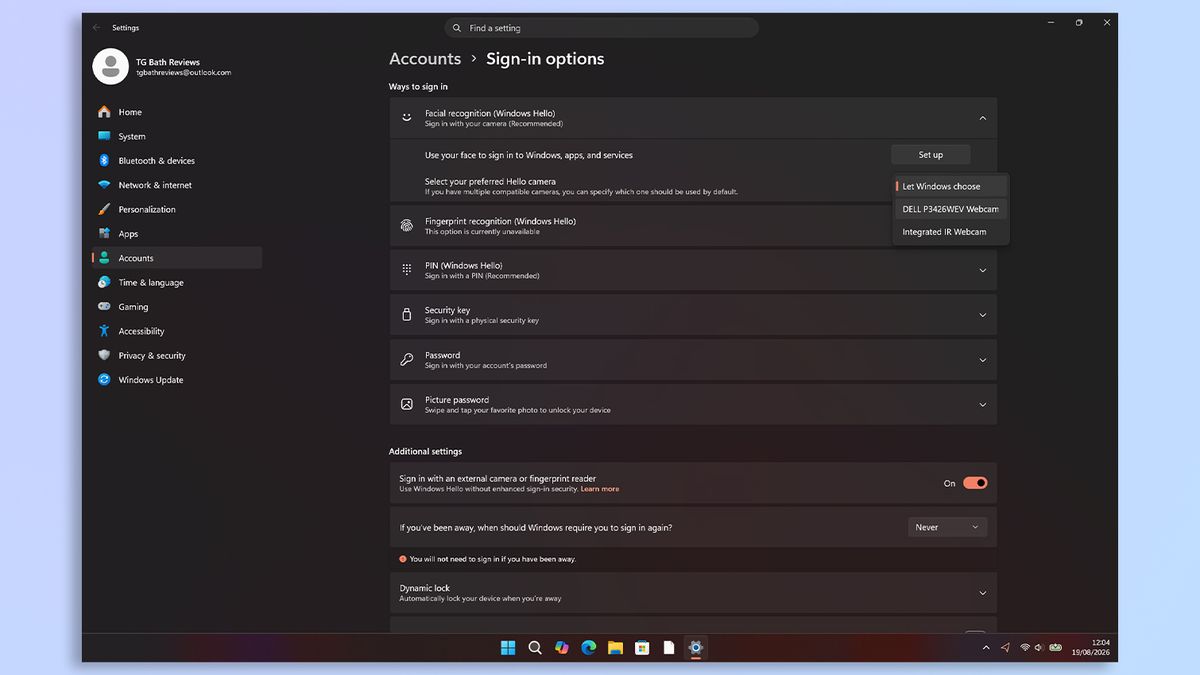Show hidden system tray icons
Screen dimensions: 1200x675
986,648
